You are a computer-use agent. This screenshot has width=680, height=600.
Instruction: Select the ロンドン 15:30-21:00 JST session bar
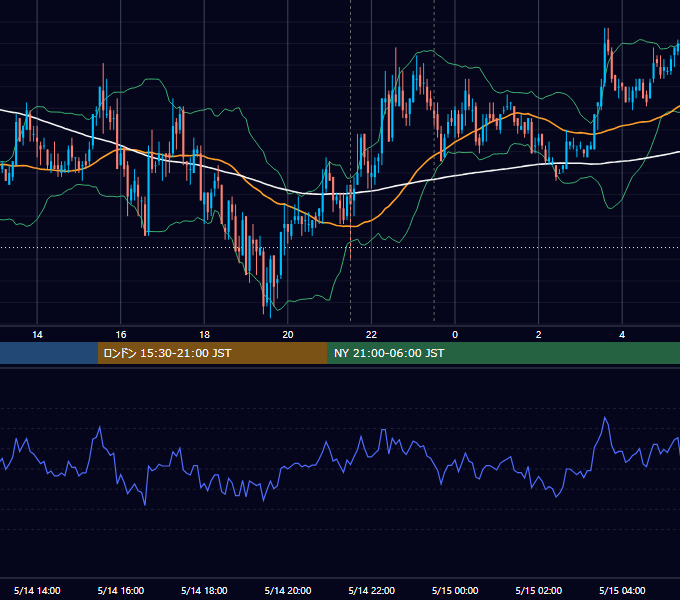point(212,353)
